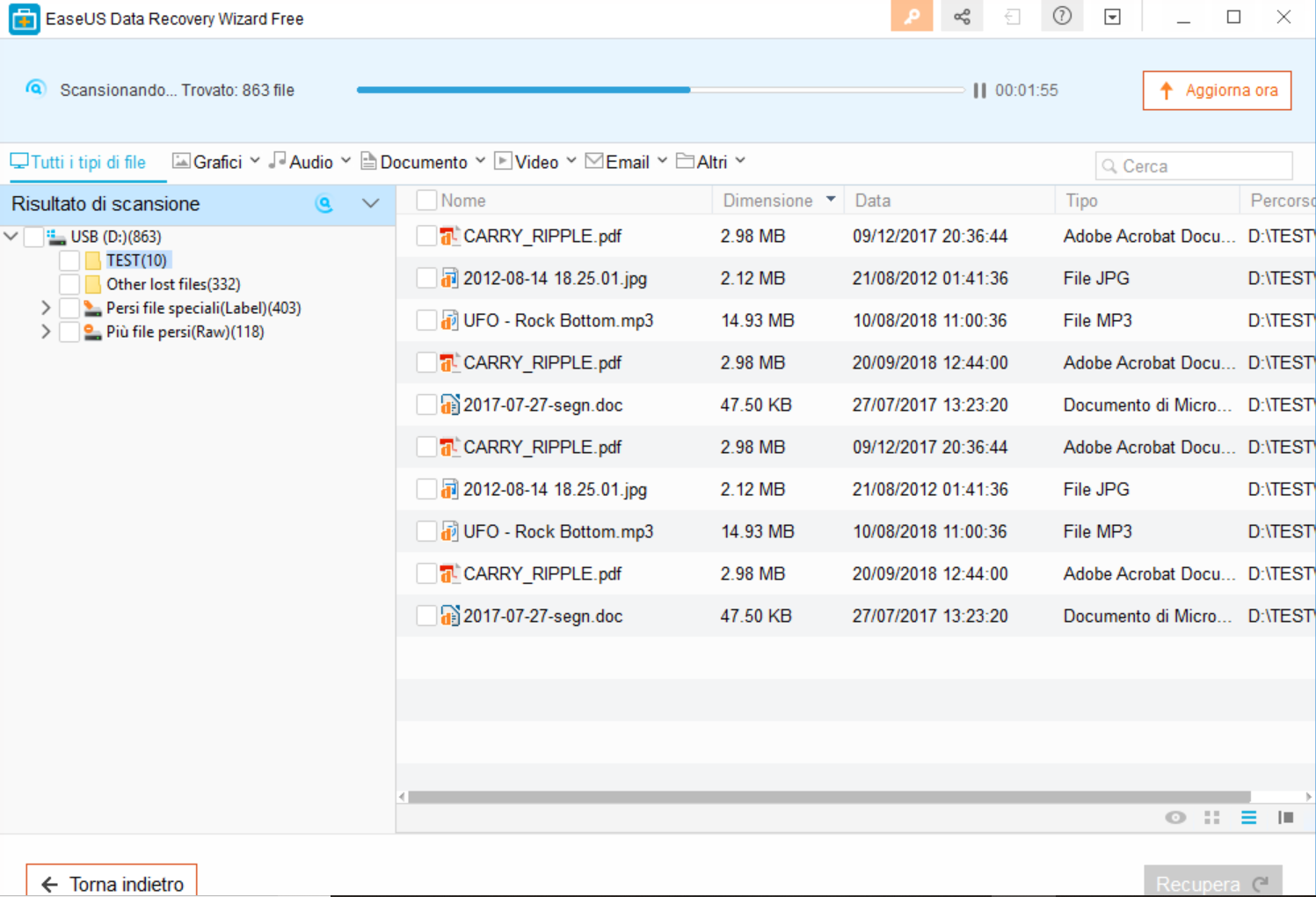Pause the scan with the pause icon
This screenshot has height=897, width=1316.
point(979,91)
